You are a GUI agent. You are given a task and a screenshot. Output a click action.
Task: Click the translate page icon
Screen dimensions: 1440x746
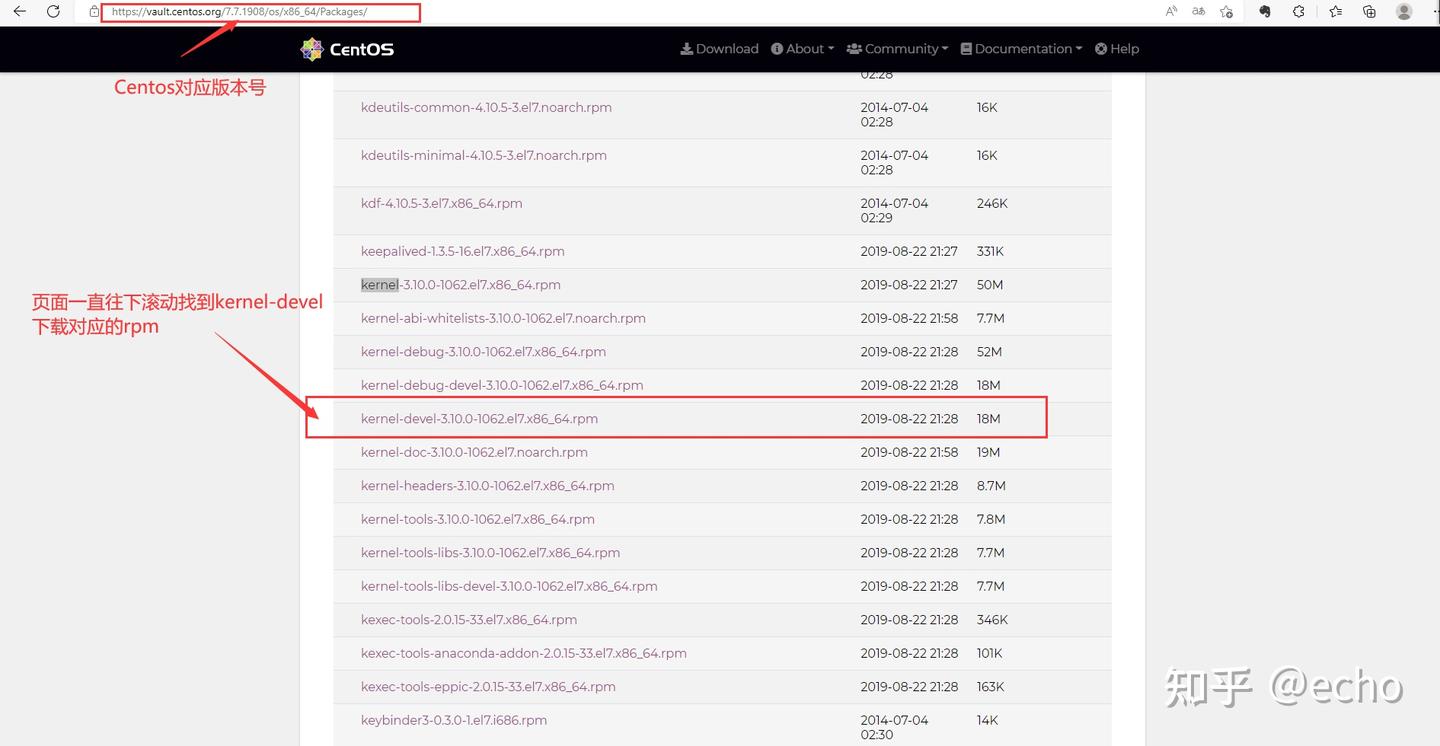(1198, 12)
